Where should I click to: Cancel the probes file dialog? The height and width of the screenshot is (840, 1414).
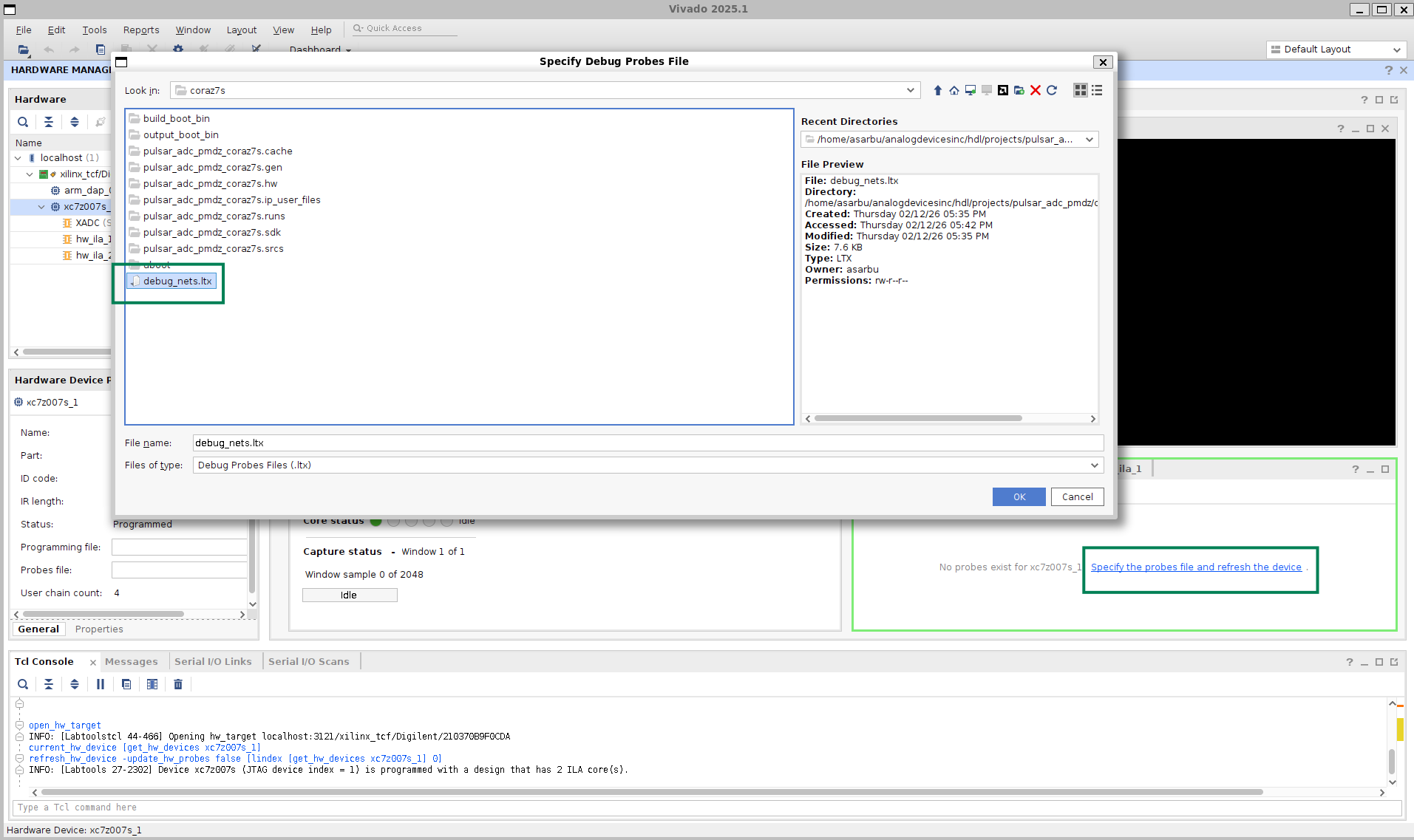click(1077, 497)
